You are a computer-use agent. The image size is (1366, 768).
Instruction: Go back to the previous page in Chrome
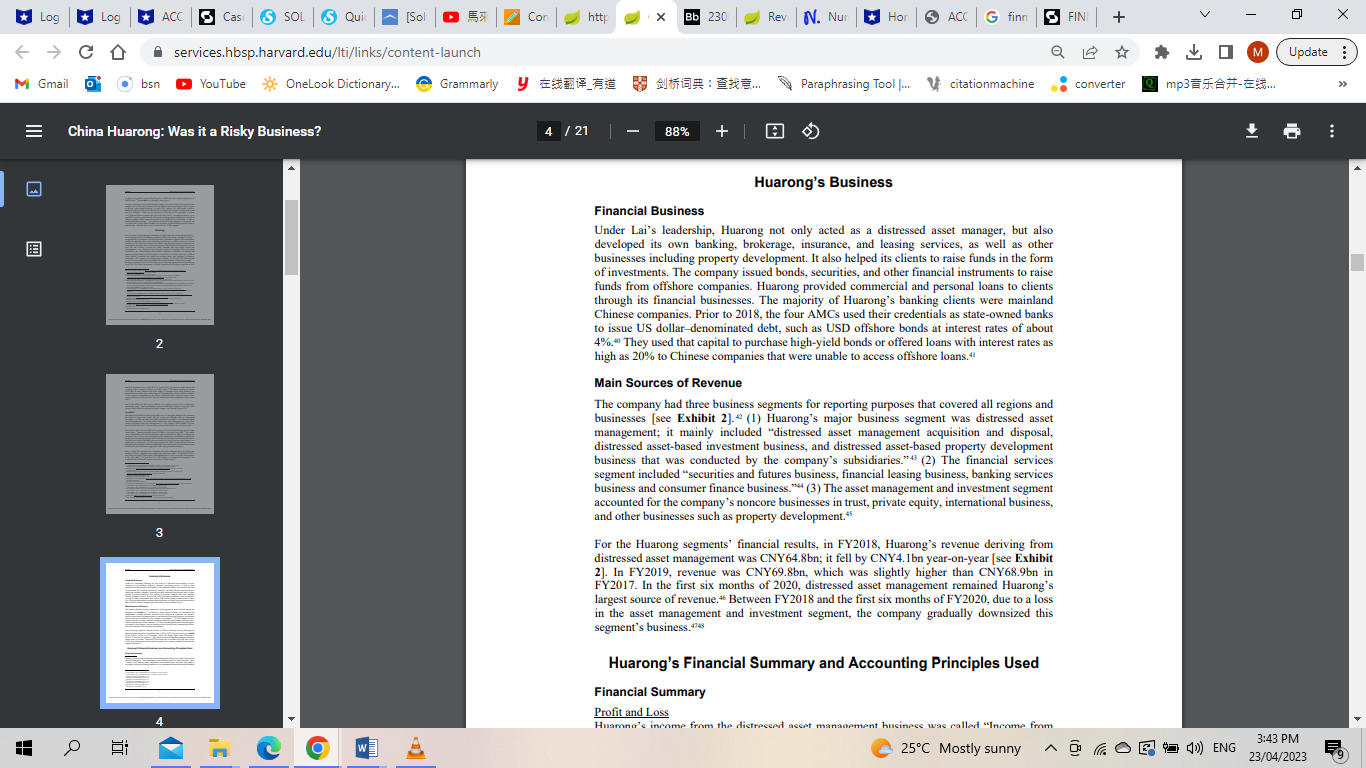23,52
